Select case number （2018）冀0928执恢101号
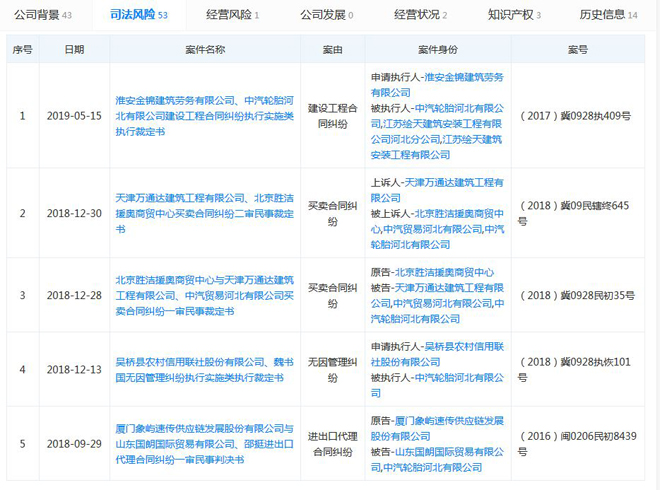Viewport: 660px width, 490px height. (x=575, y=370)
